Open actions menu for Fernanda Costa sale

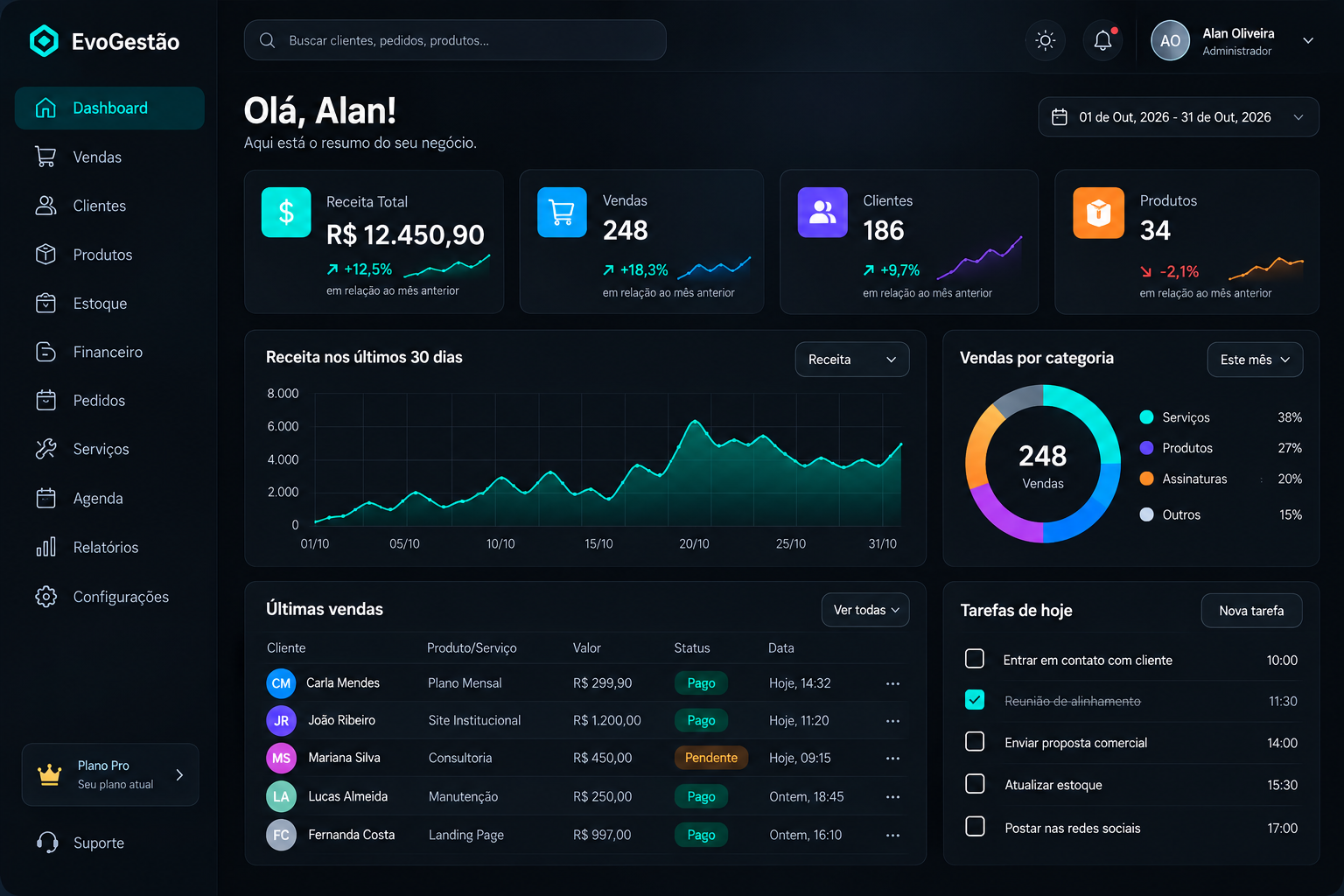pos(892,836)
